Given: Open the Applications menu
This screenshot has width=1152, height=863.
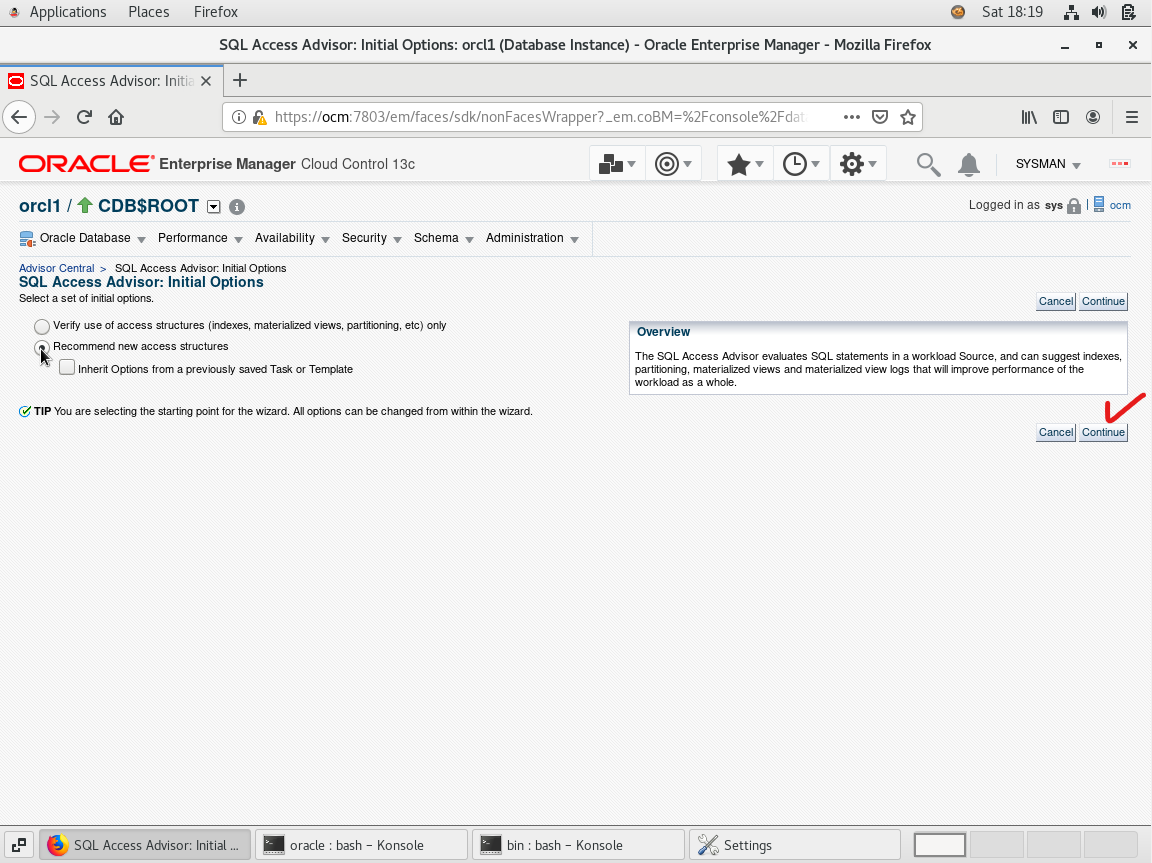Looking at the screenshot, I should pos(68,12).
